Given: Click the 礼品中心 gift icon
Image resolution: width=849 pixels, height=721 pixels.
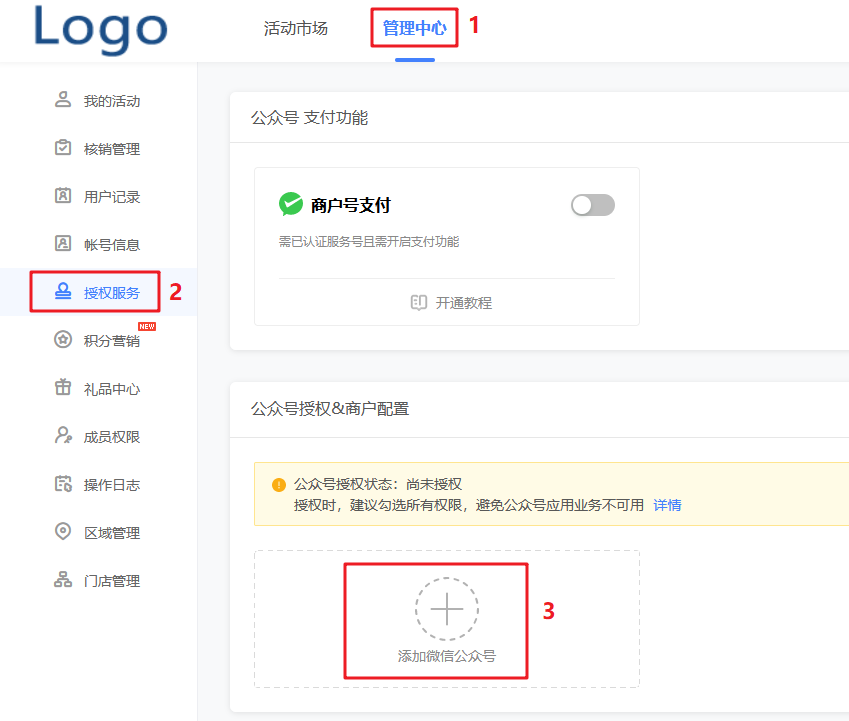Looking at the screenshot, I should (63, 387).
